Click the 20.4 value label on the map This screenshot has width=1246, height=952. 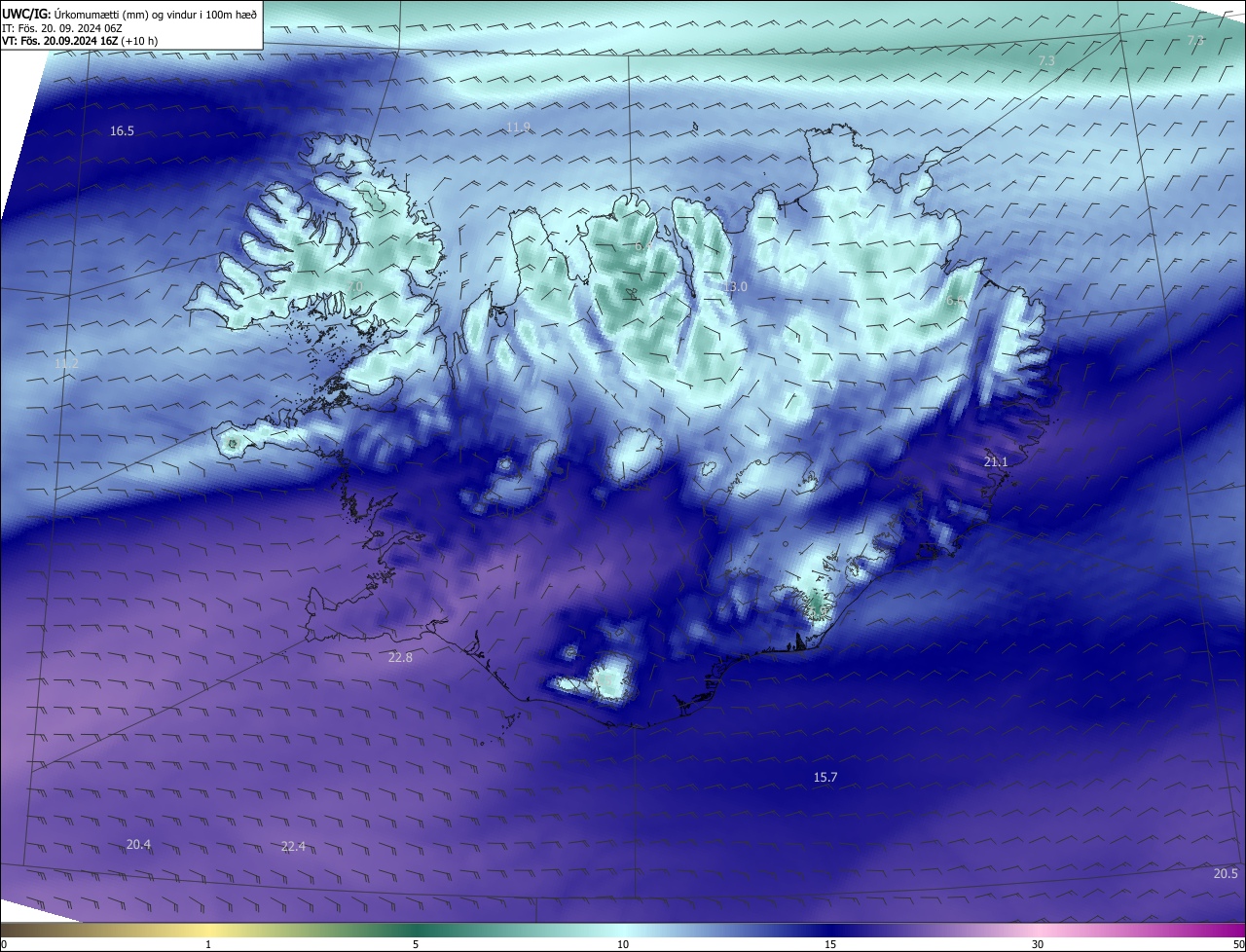[138, 844]
